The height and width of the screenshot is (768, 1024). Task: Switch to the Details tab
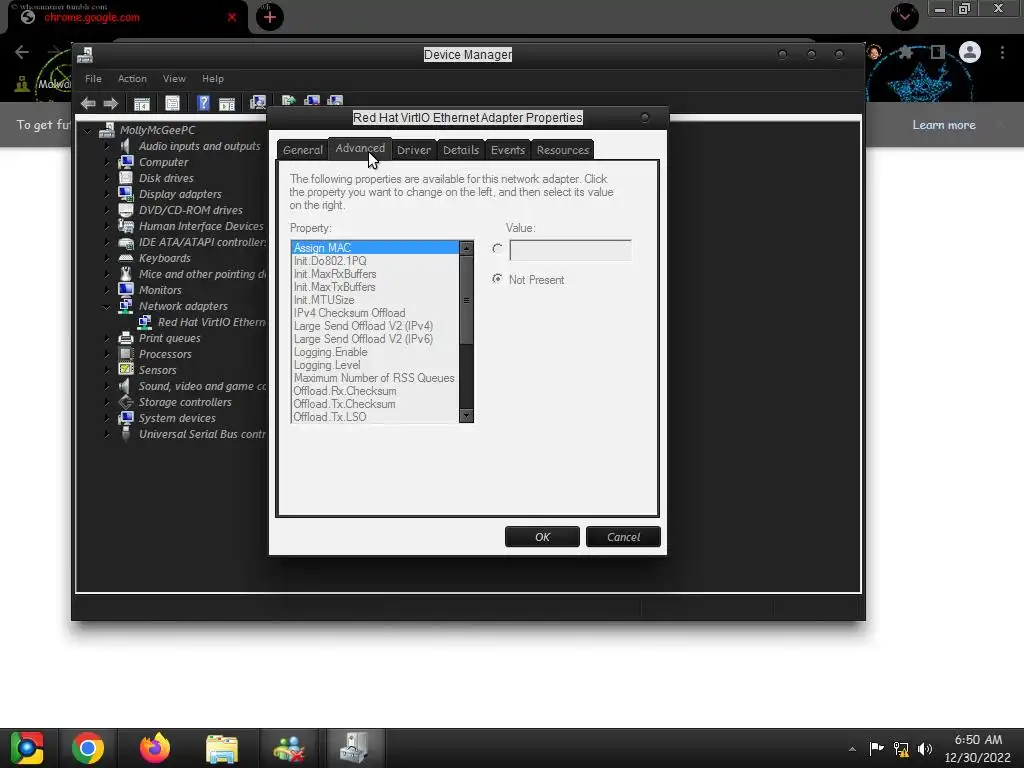point(461,150)
